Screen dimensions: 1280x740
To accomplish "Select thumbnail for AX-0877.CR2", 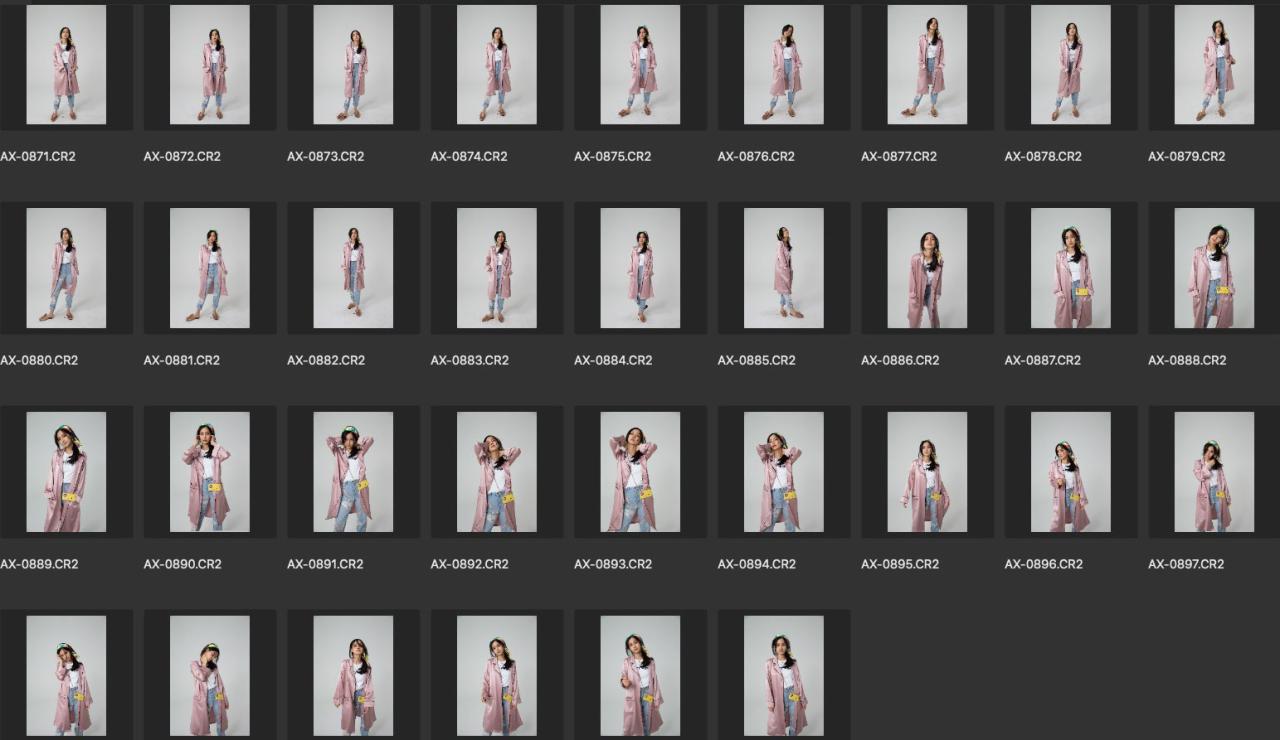I will (927, 65).
